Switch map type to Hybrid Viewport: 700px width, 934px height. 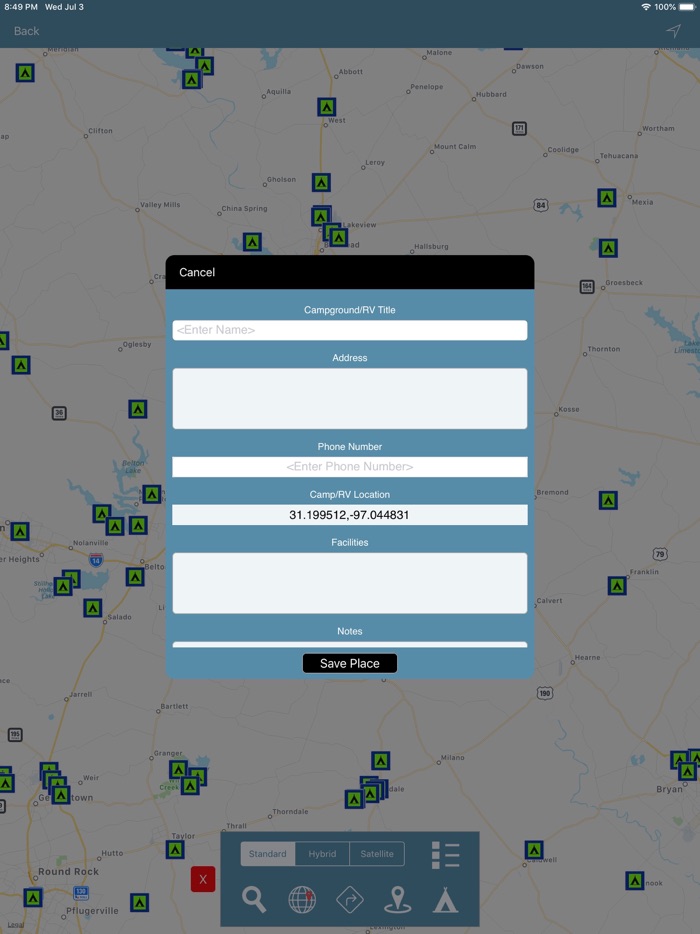coord(322,854)
